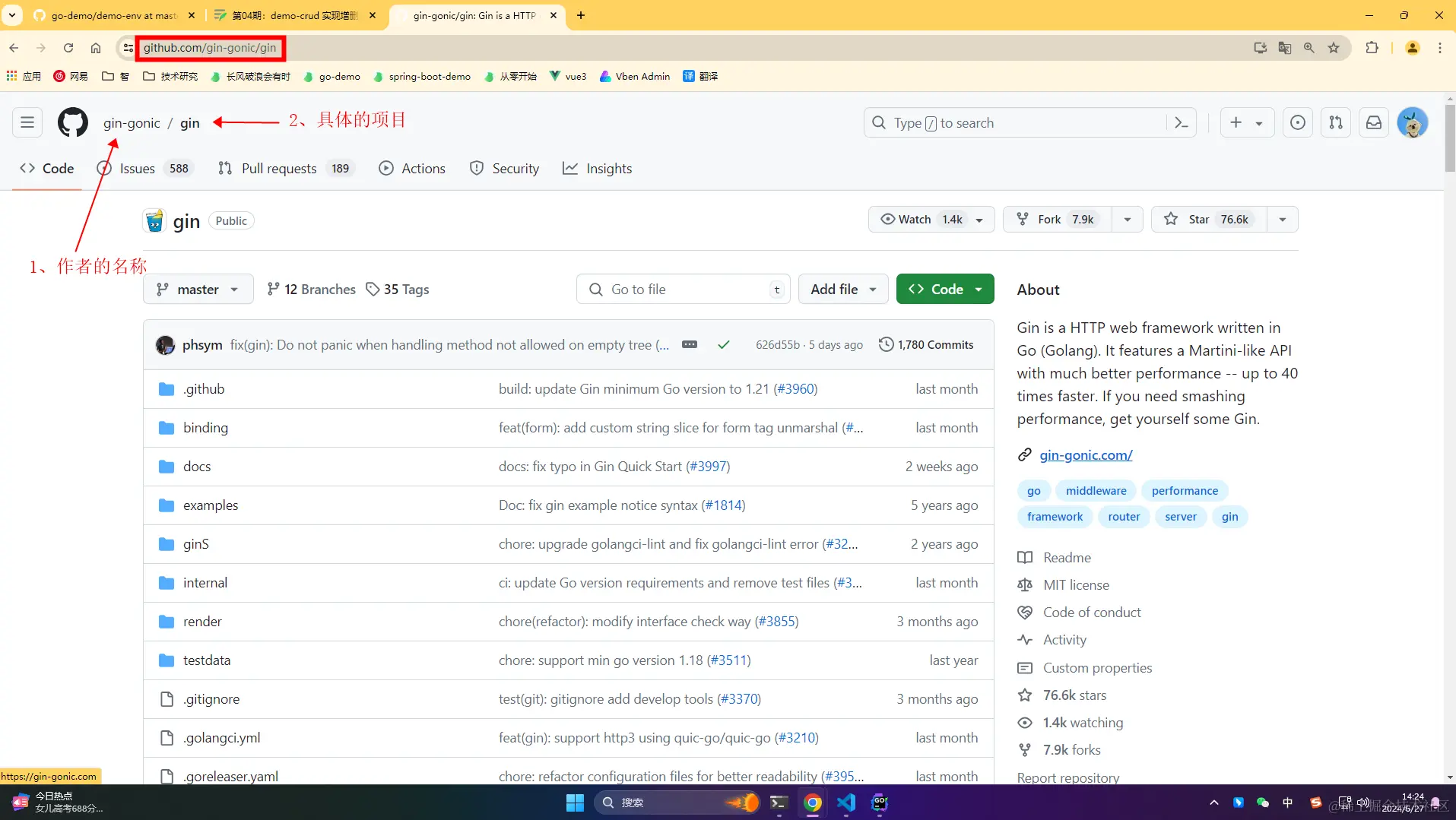Select the middleware topic tag
This screenshot has width=1456, height=820.
coord(1096,491)
